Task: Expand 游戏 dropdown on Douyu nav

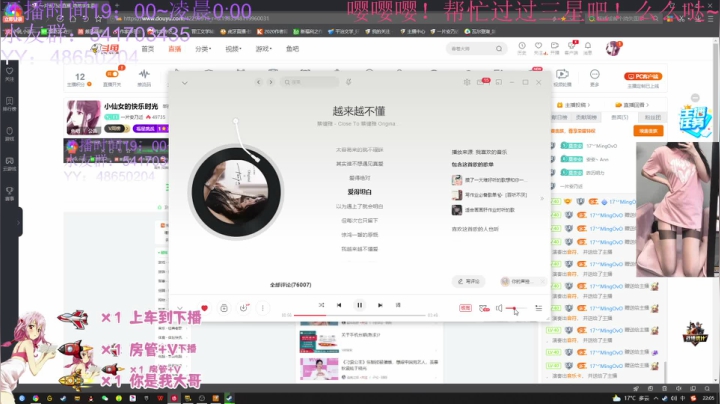Action: [x=264, y=49]
